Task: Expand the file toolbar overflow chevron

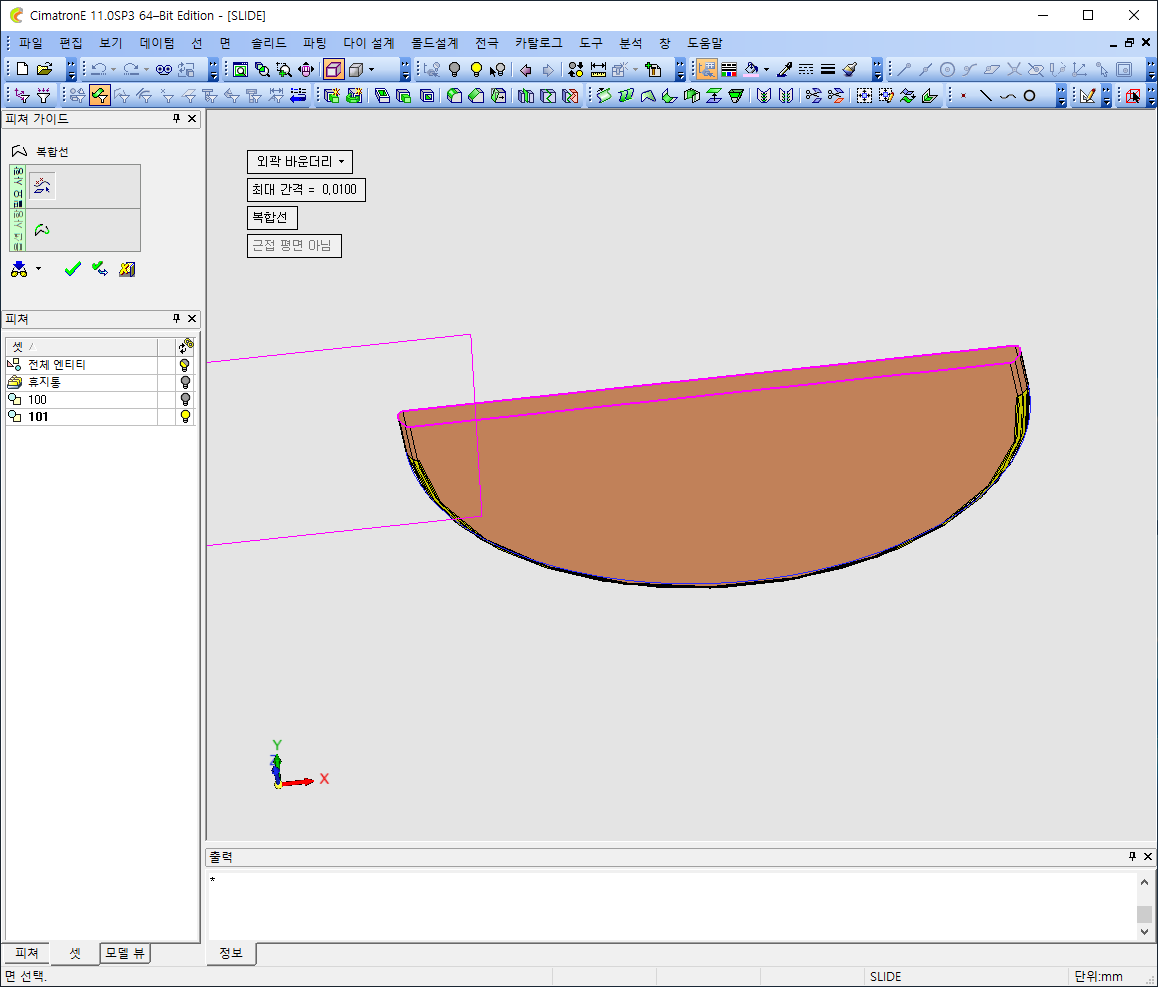Action: pyautogui.click(x=72, y=69)
